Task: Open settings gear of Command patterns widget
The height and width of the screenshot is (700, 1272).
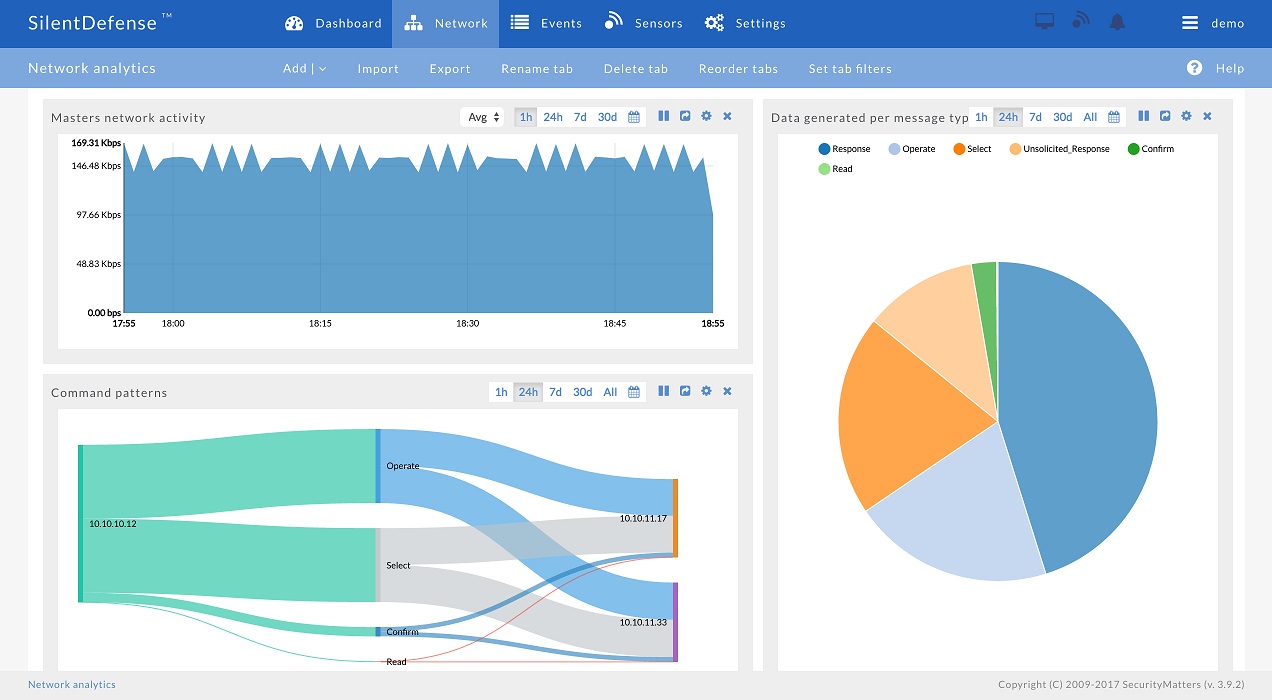Action: 706,392
